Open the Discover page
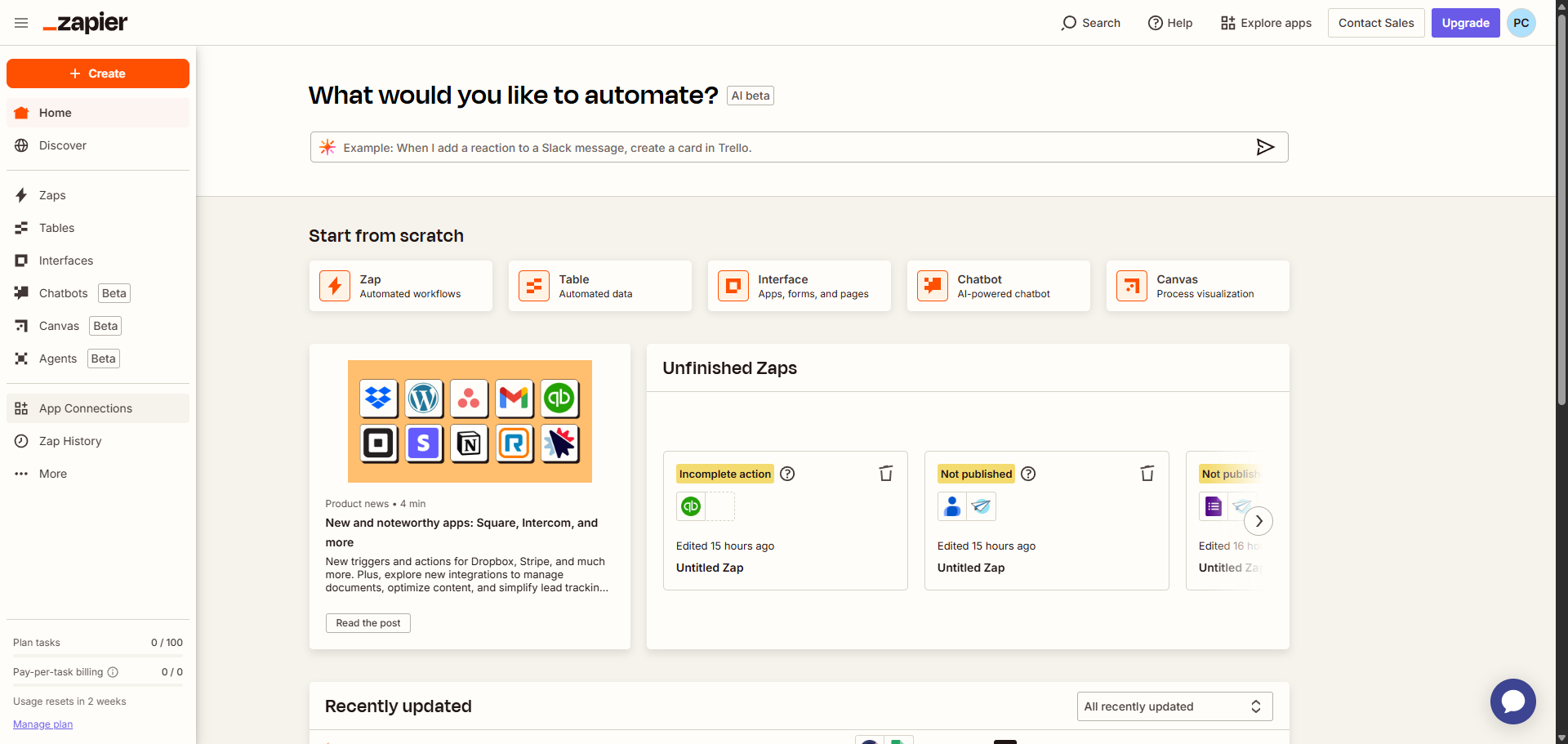The image size is (1568, 744). click(x=62, y=145)
